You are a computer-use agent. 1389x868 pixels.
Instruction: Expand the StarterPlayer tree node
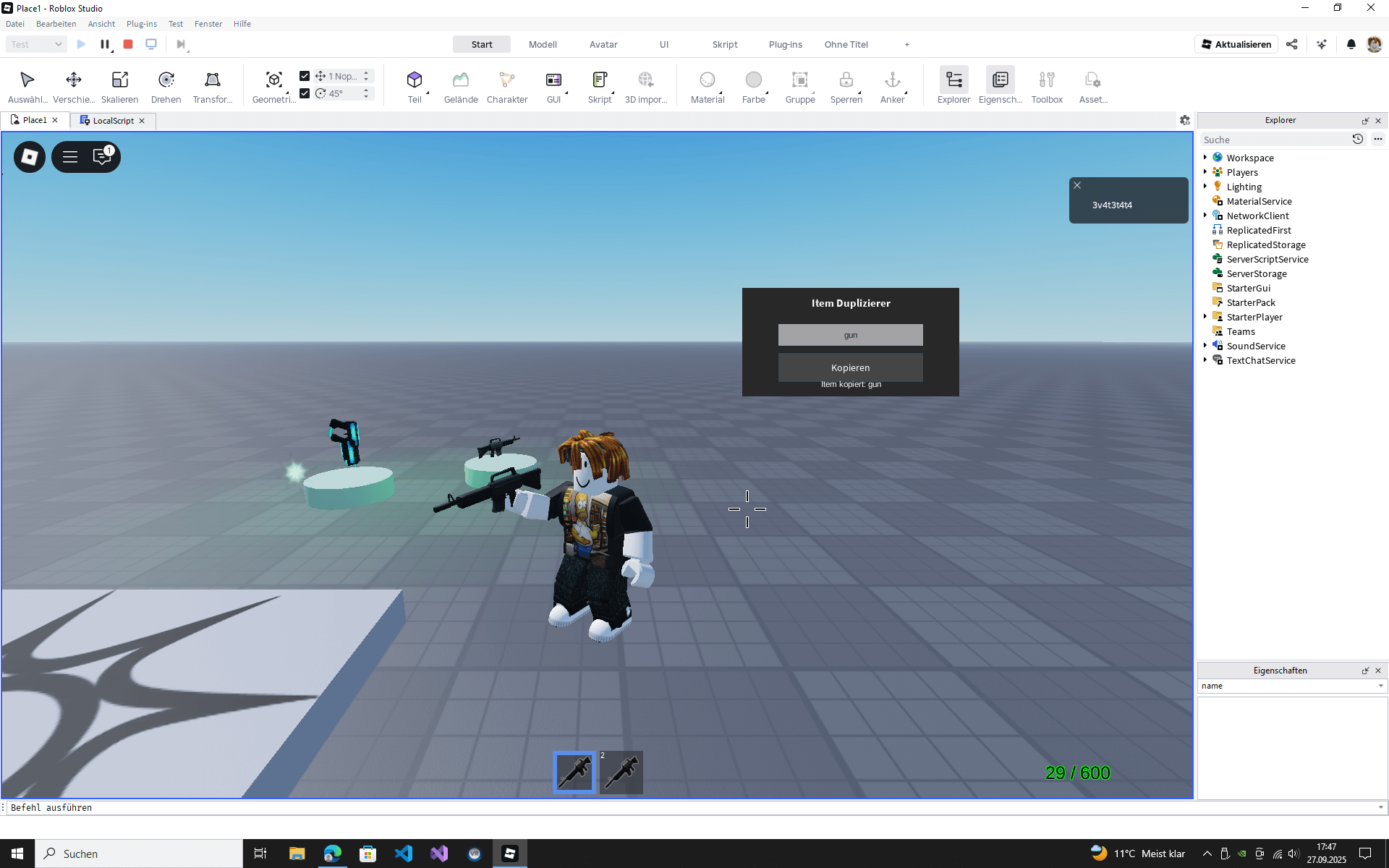pyautogui.click(x=1205, y=317)
